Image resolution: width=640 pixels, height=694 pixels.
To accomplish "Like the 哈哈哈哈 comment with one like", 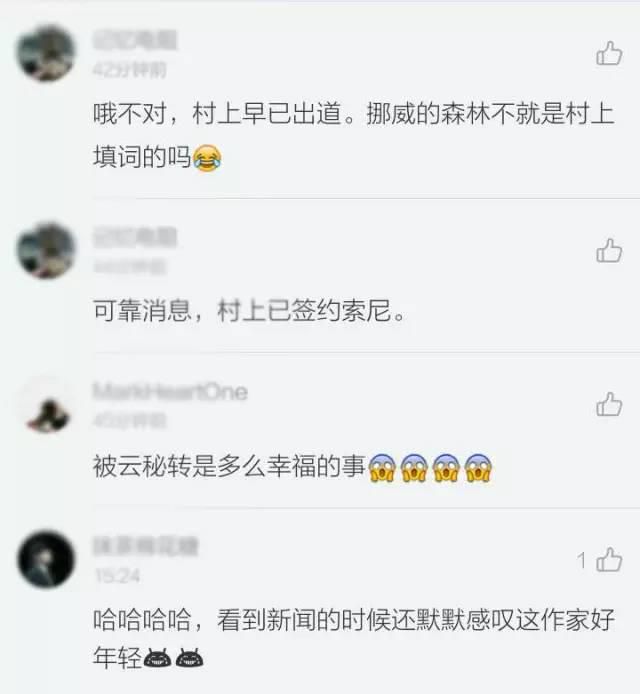I will tap(609, 559).
